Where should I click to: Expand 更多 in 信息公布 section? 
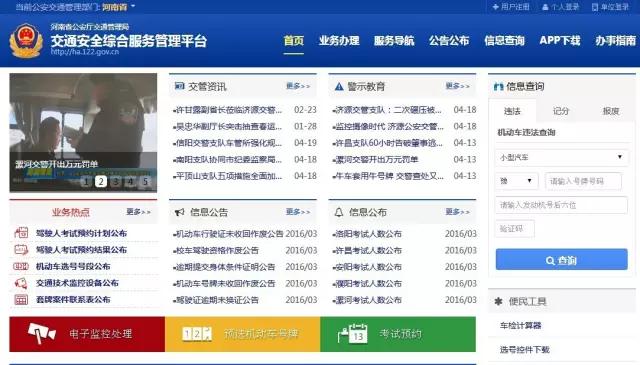457,212
